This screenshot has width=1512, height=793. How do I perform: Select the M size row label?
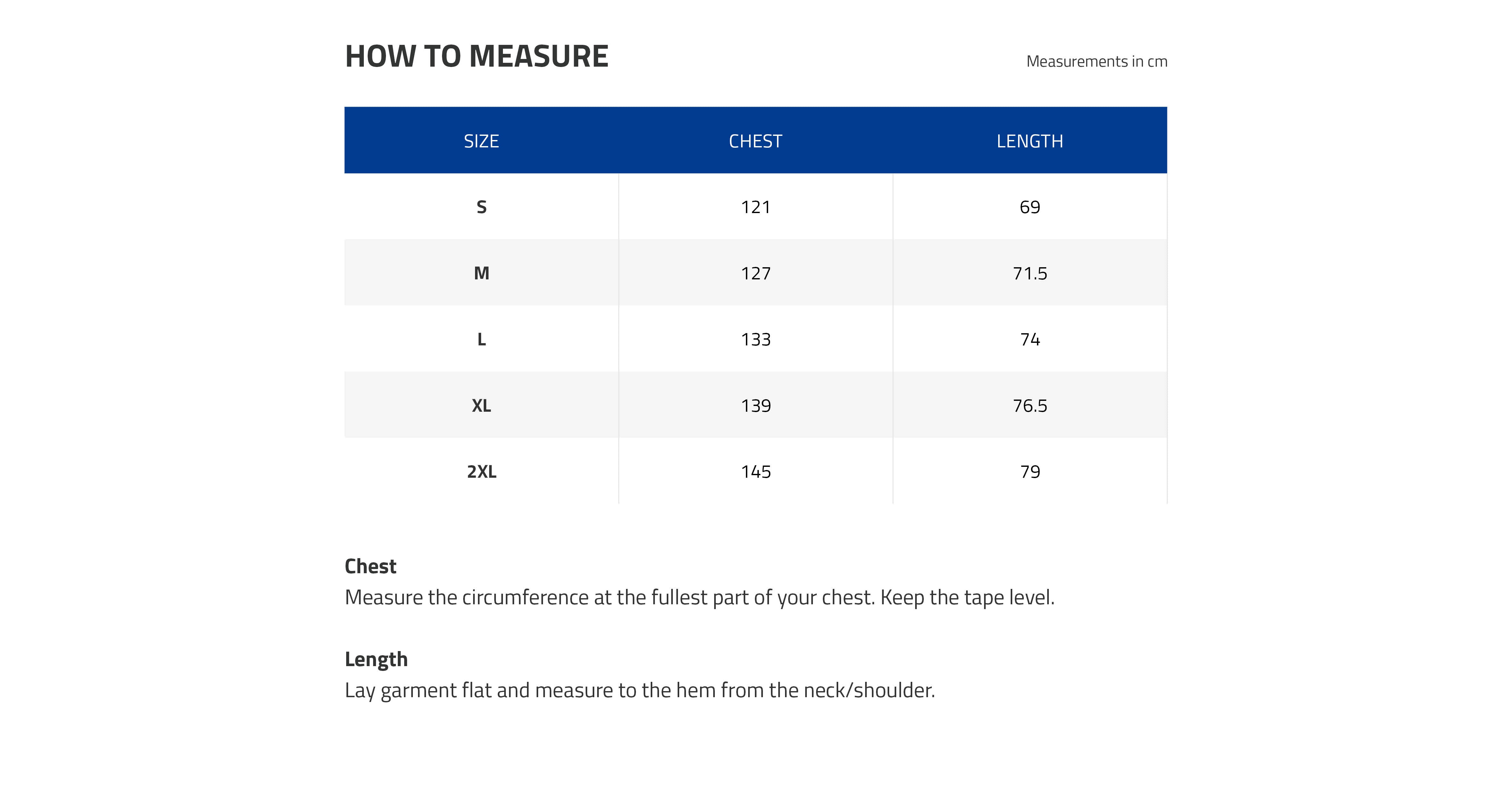[x=481, y=273]
